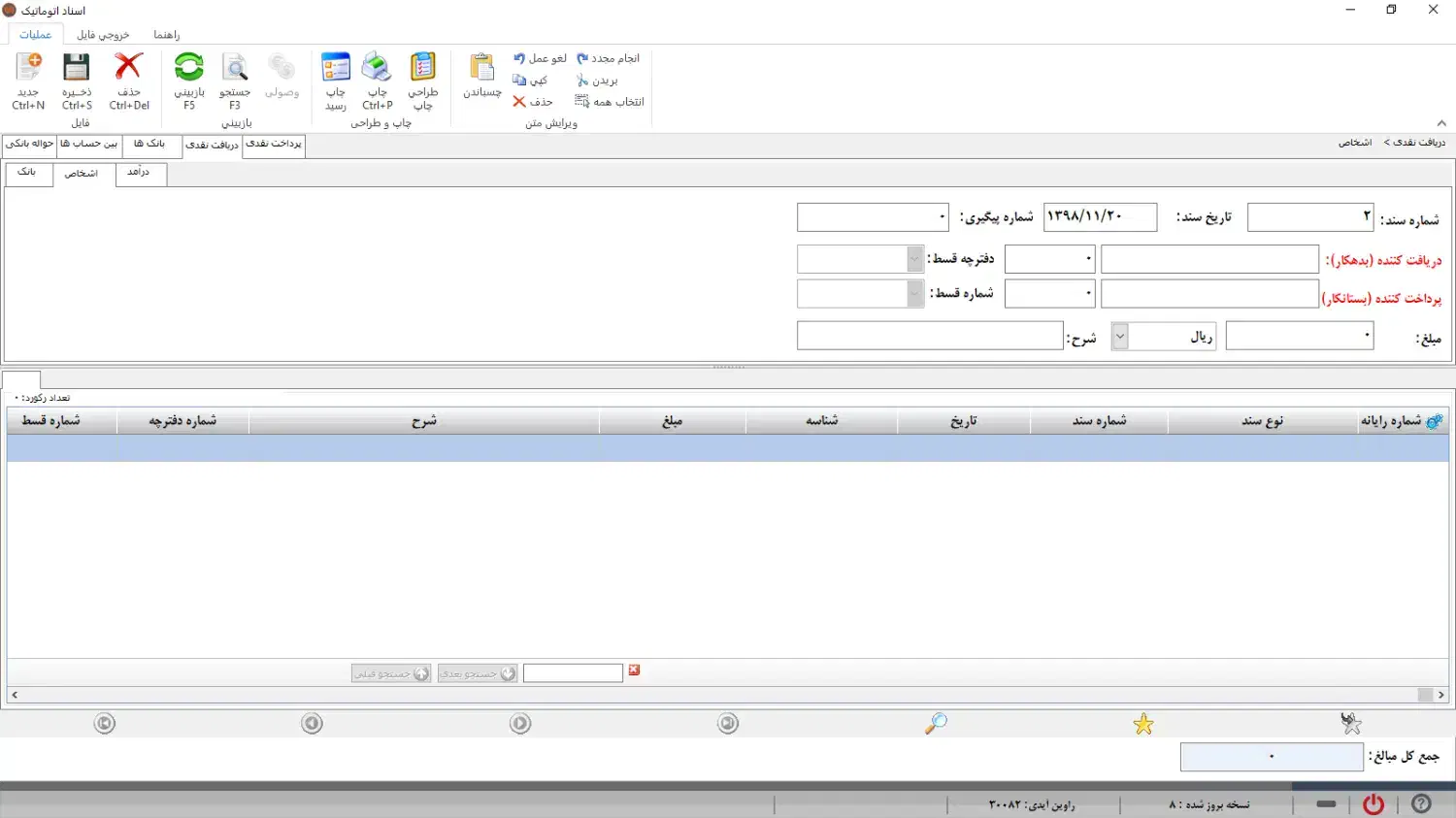1456x818 pixels.
Task: Save using the ذخیره floppy disk icon
Action: [77, 69]
